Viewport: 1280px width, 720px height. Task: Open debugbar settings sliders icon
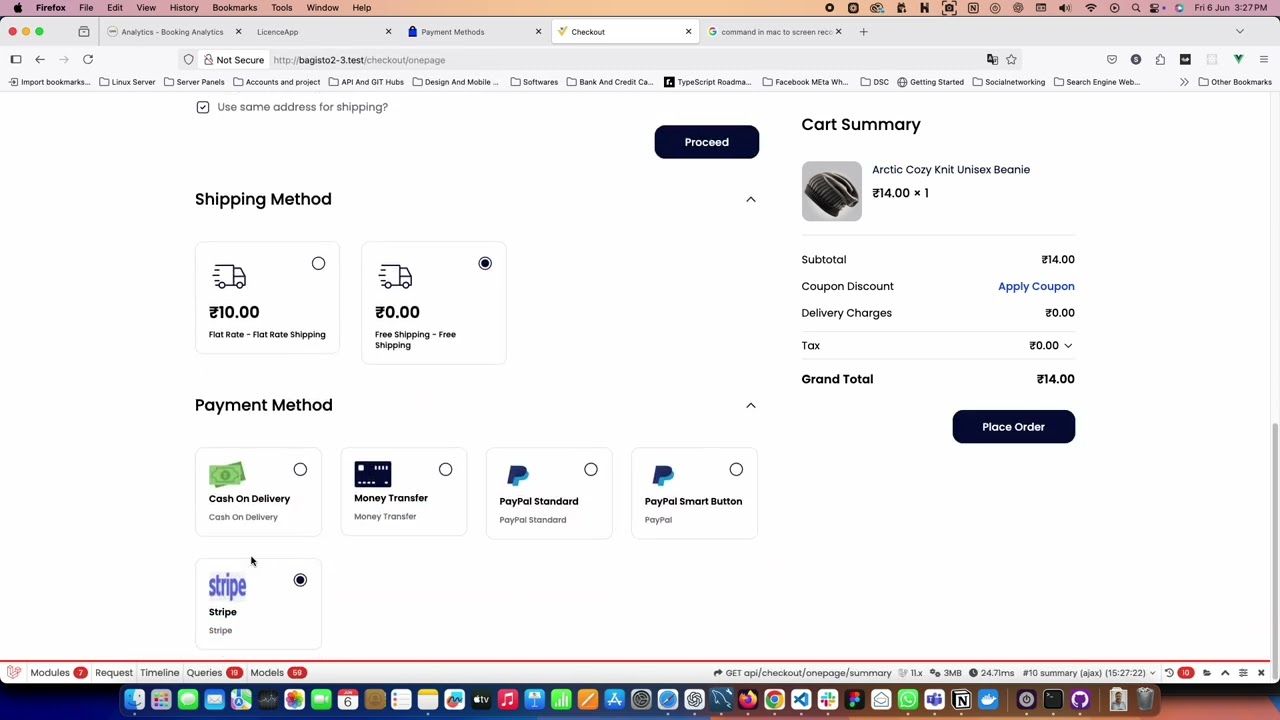point(1243,673)
